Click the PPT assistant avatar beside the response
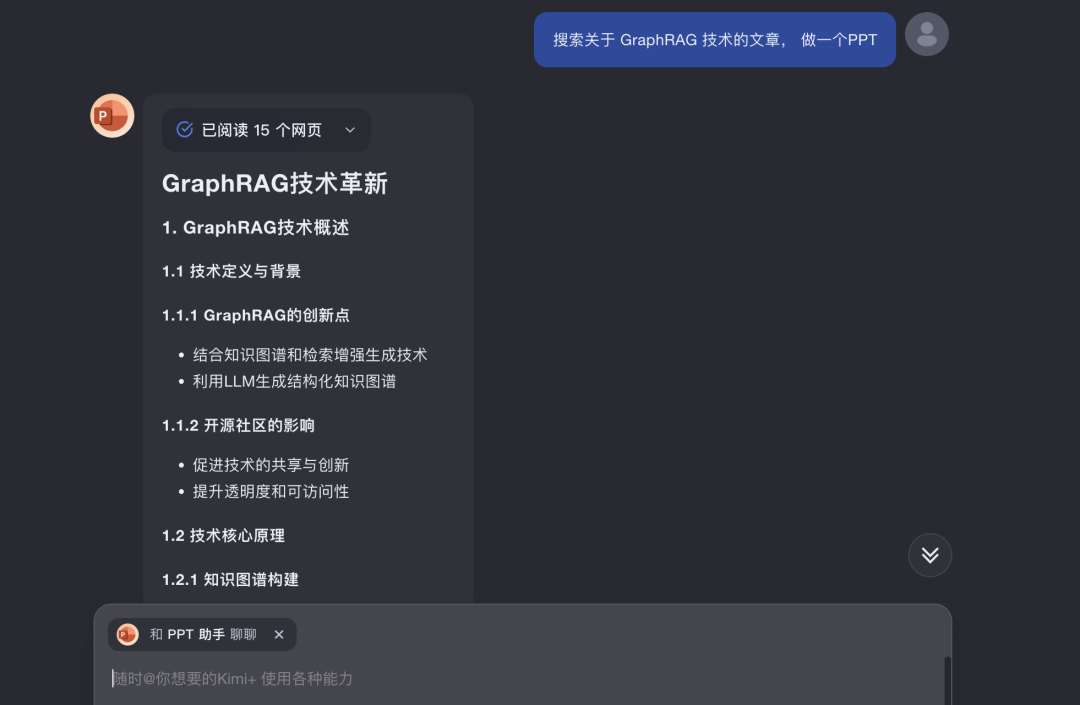The width and height of the screenshot is (1080, 705). 112,116
